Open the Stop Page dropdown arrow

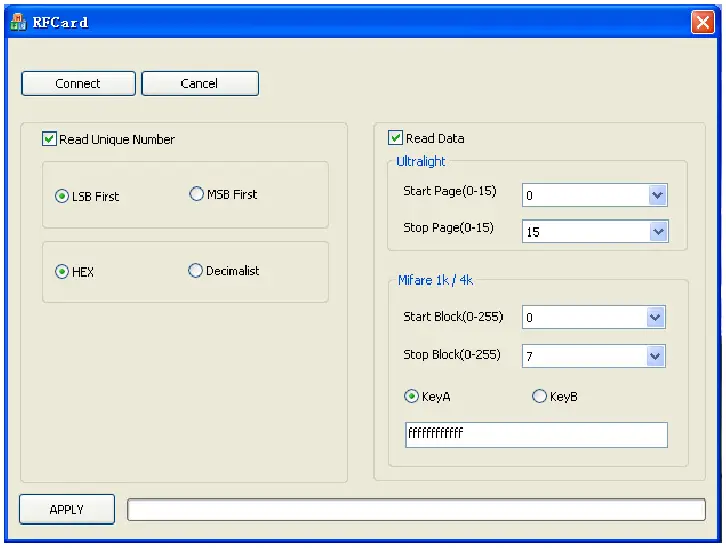pos(658,231)
